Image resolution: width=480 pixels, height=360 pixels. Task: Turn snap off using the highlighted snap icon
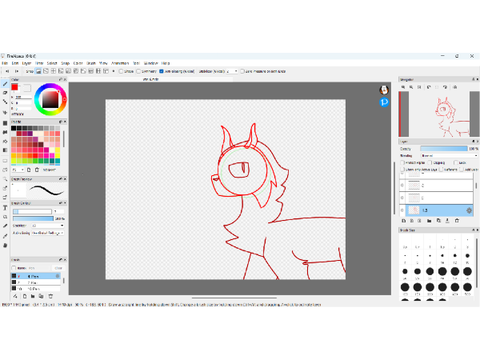click(39, 71)
